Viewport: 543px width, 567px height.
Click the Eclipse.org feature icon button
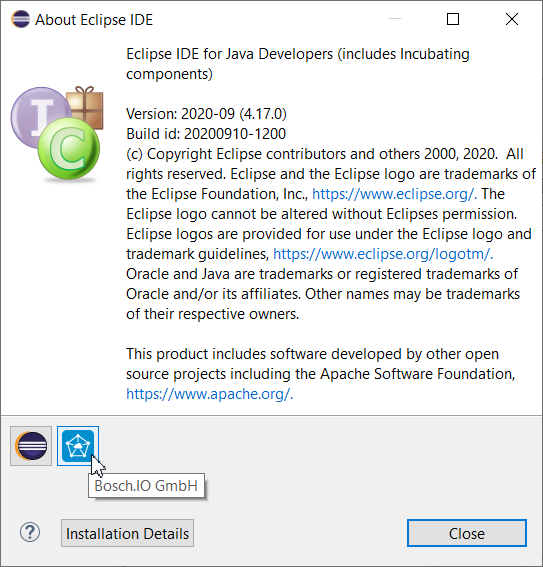click(x=31, y=446)
